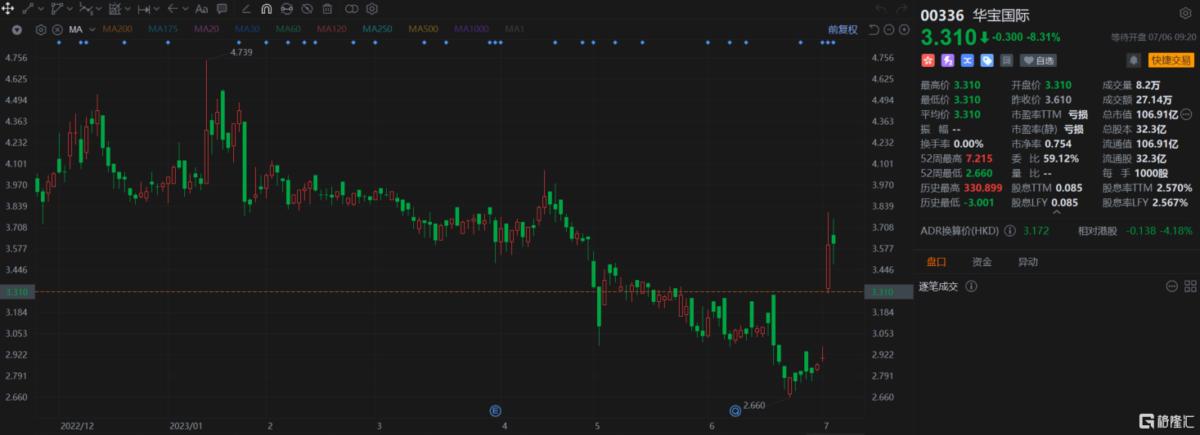
Task: Open MA indicator settings gear
Action: (x=40, y=30)
